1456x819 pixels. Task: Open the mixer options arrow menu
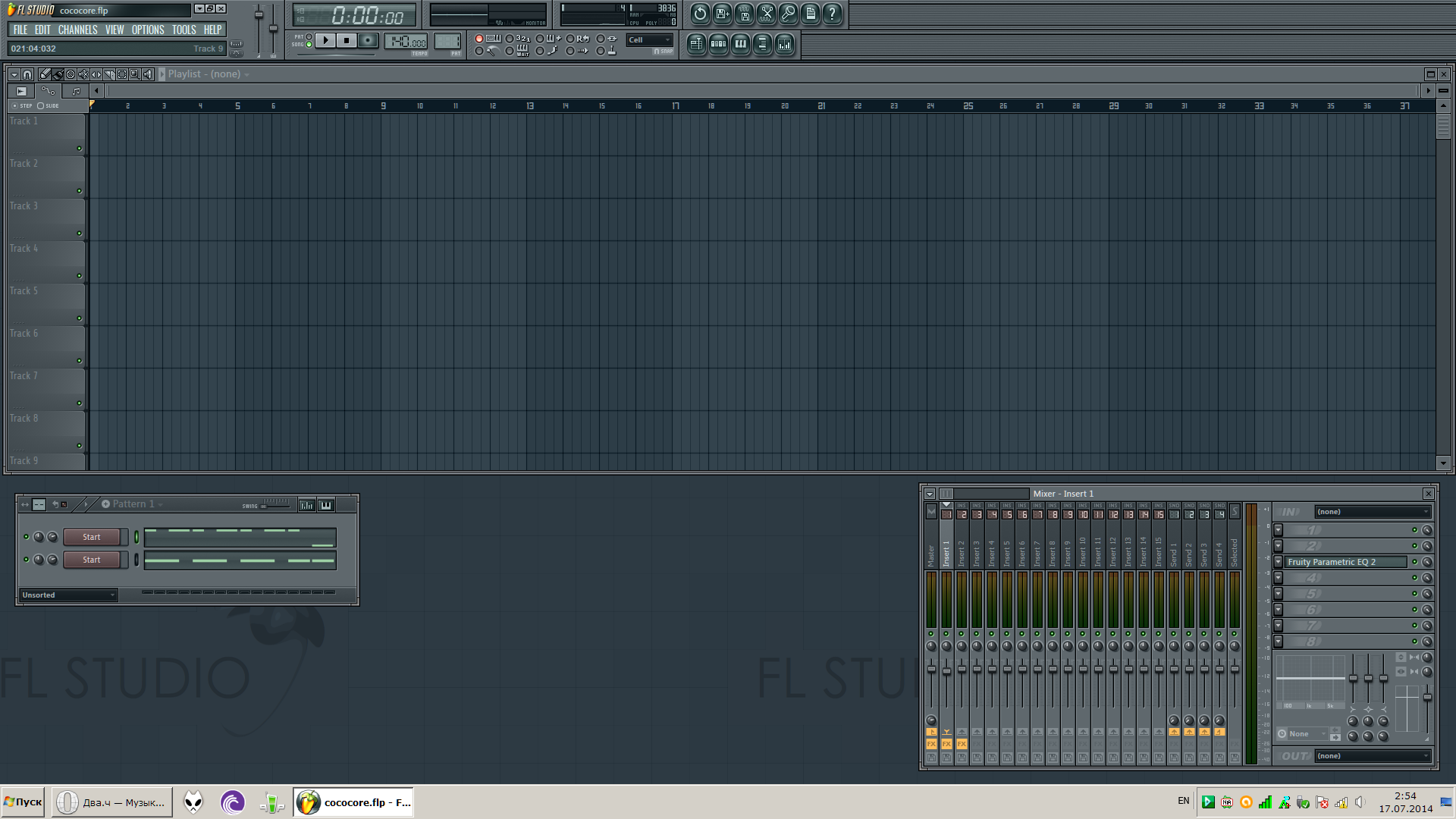click(x=930, y=494)
